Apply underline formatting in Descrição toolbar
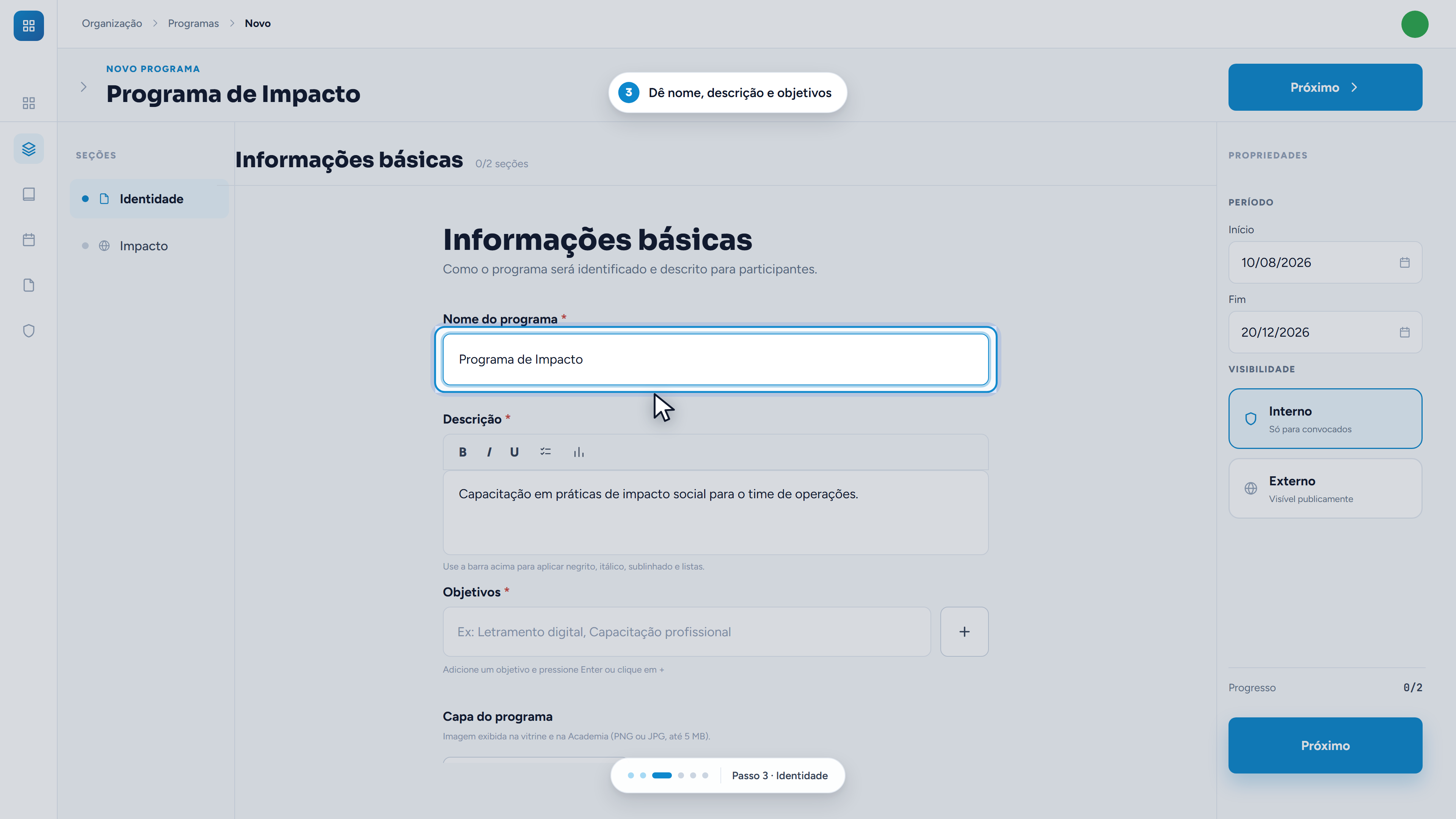The width and height of the screenshot is (1456, 819). 515,452
